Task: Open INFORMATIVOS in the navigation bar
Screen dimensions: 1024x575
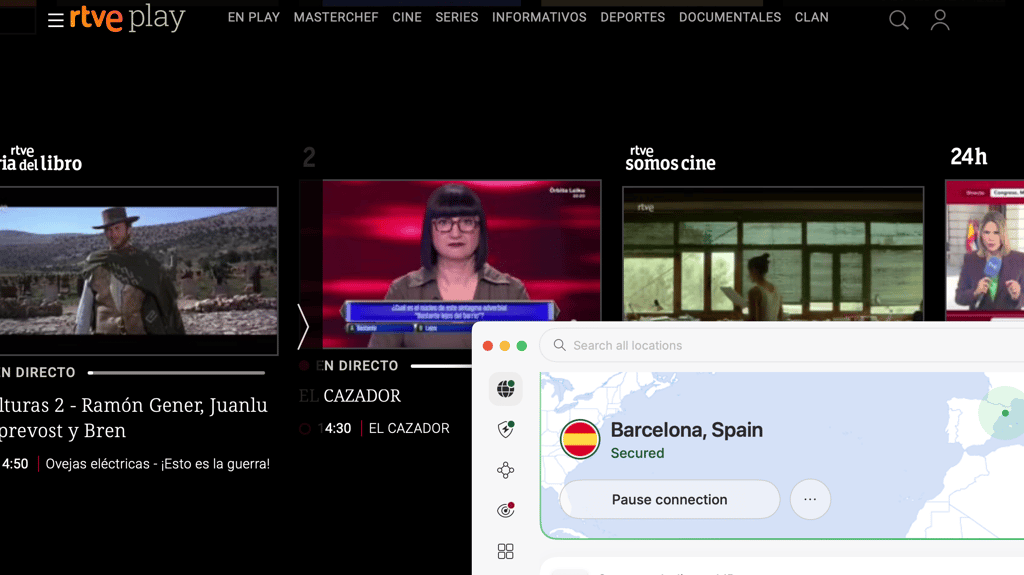Action: coord(539,18)
